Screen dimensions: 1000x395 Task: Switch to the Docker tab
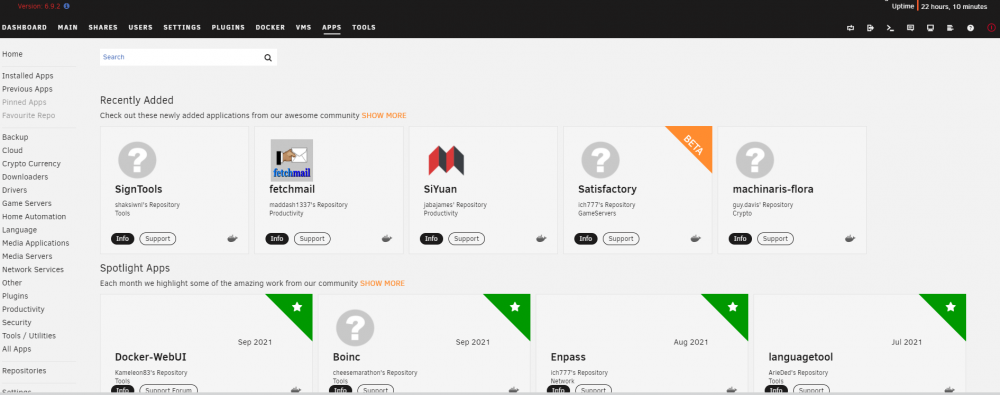pyautogui.click(x=270, y=27)
